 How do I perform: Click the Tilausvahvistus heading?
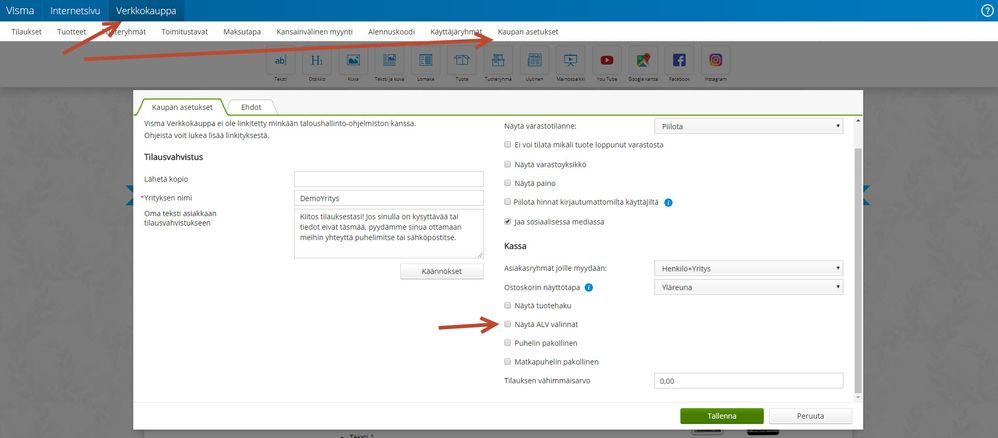coord(174,157)
